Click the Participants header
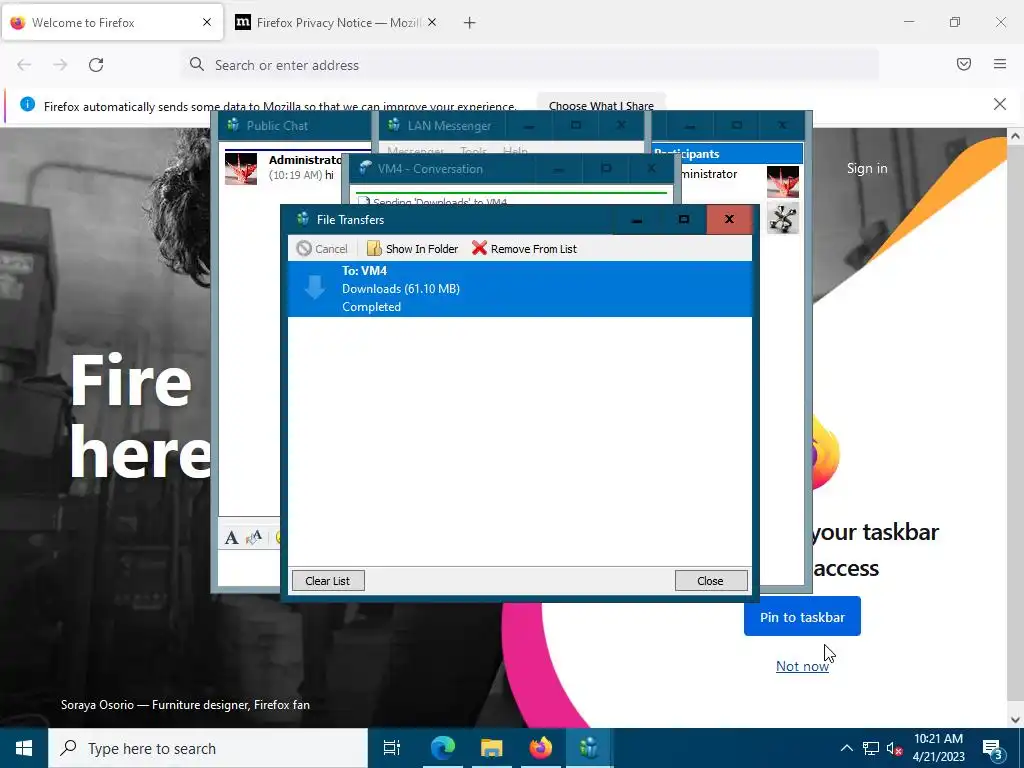This screenshot has height=768, width=1024. [x=728, y=154]
